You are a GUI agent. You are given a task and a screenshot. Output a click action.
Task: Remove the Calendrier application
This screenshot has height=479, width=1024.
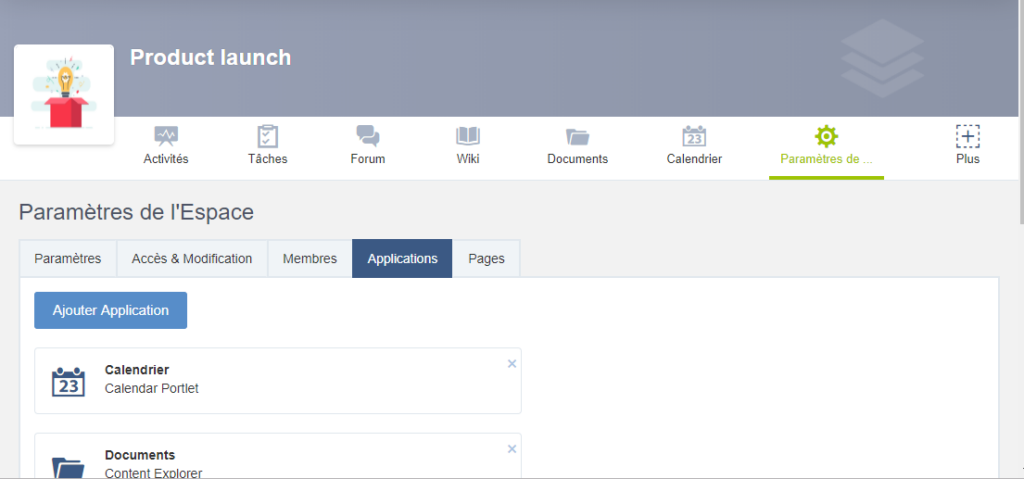tap(512, 364)
